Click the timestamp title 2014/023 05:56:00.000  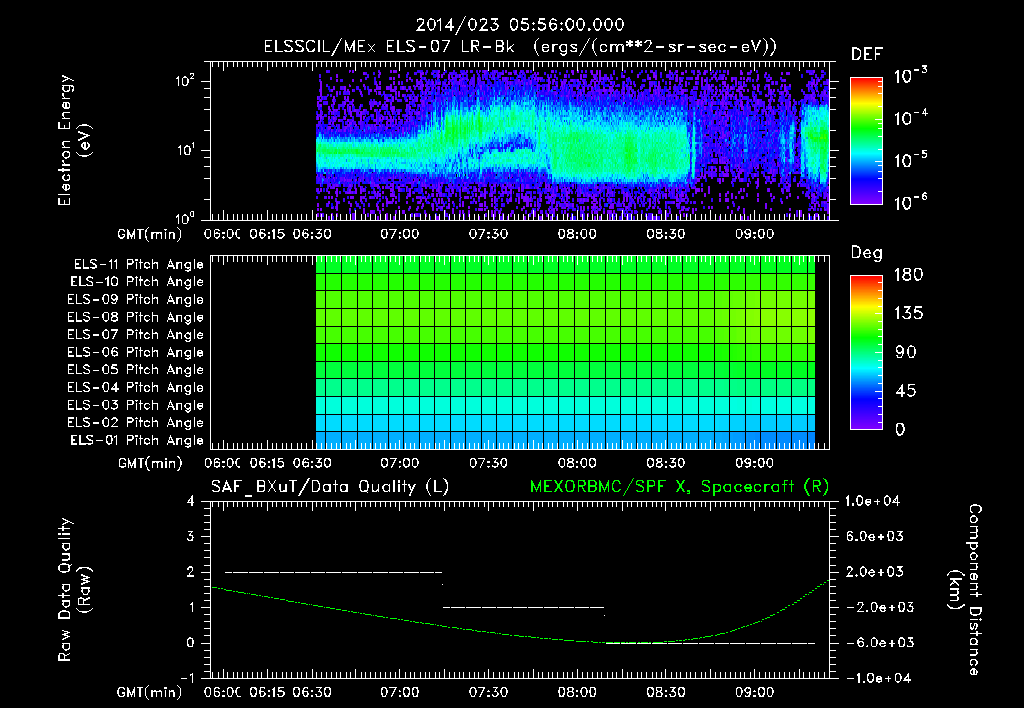520,25
